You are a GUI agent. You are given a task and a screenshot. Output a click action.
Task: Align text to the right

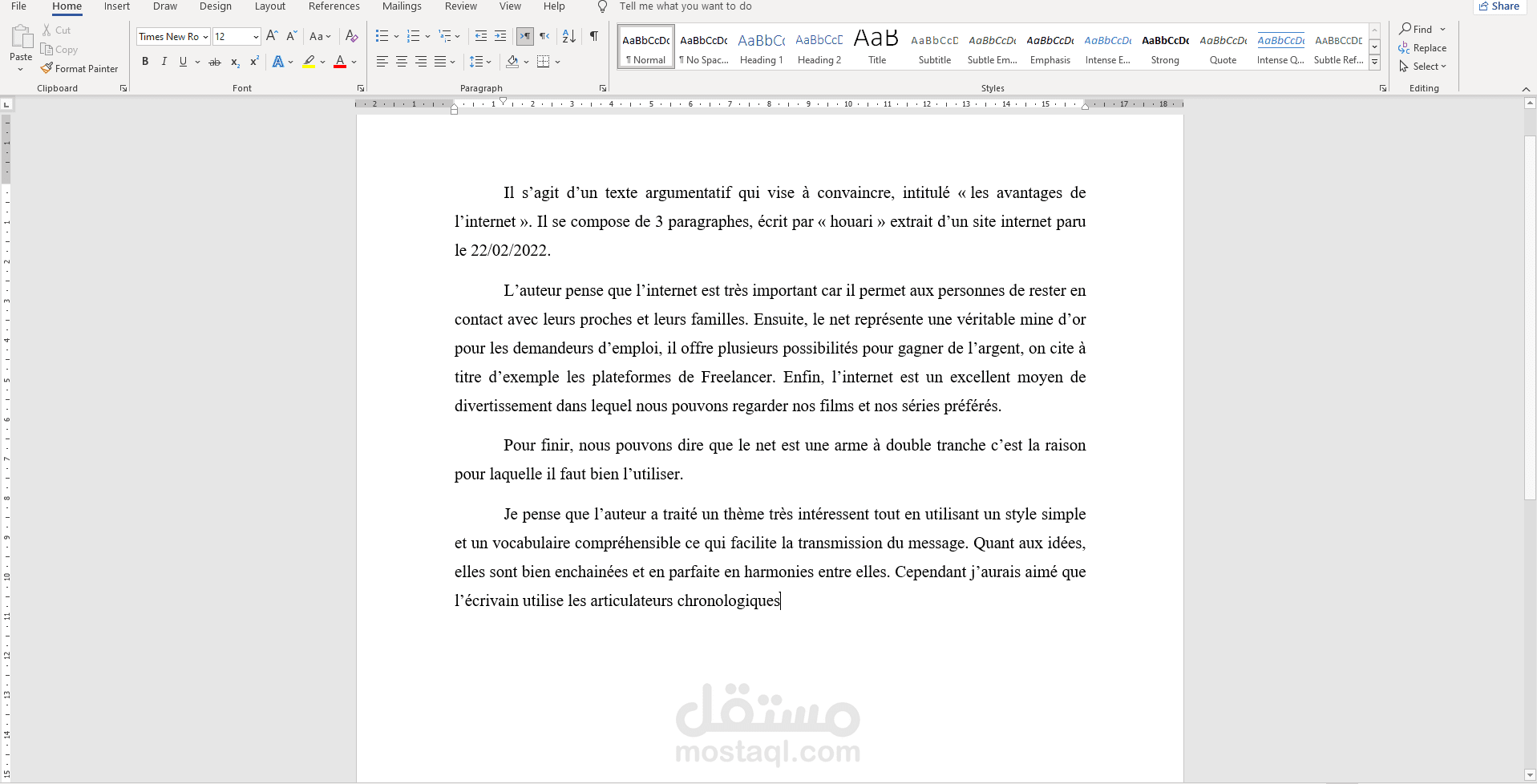(x=421, y=62)
